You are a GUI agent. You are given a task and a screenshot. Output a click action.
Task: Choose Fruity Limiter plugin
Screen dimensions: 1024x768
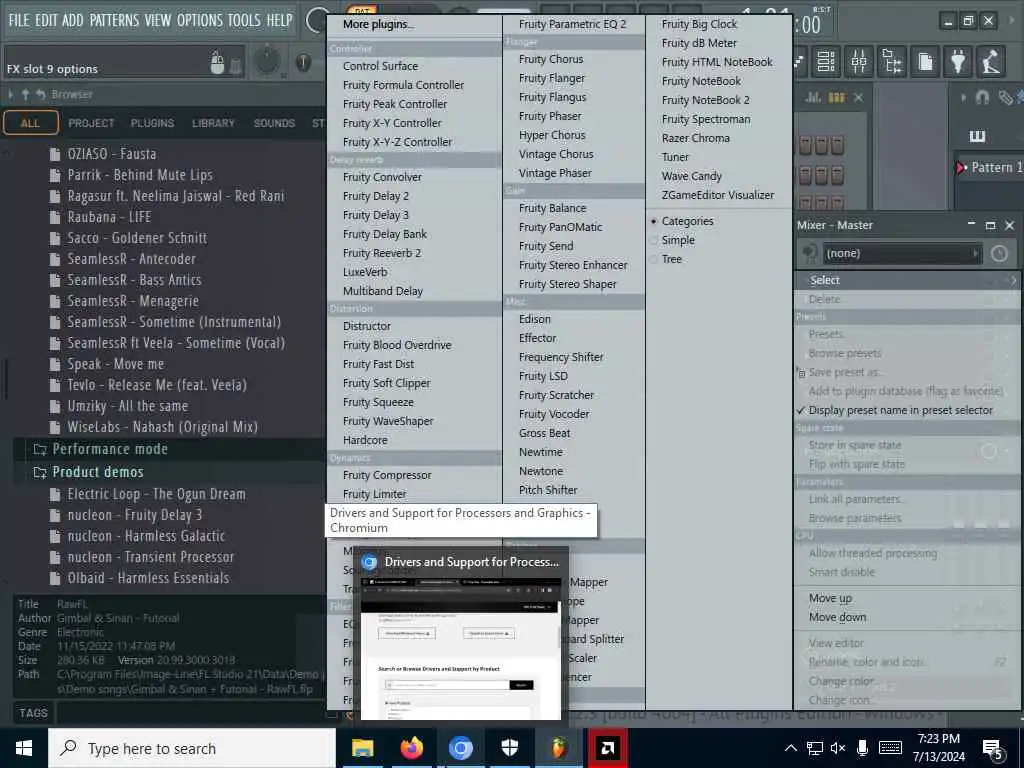(x=375, y=494)
